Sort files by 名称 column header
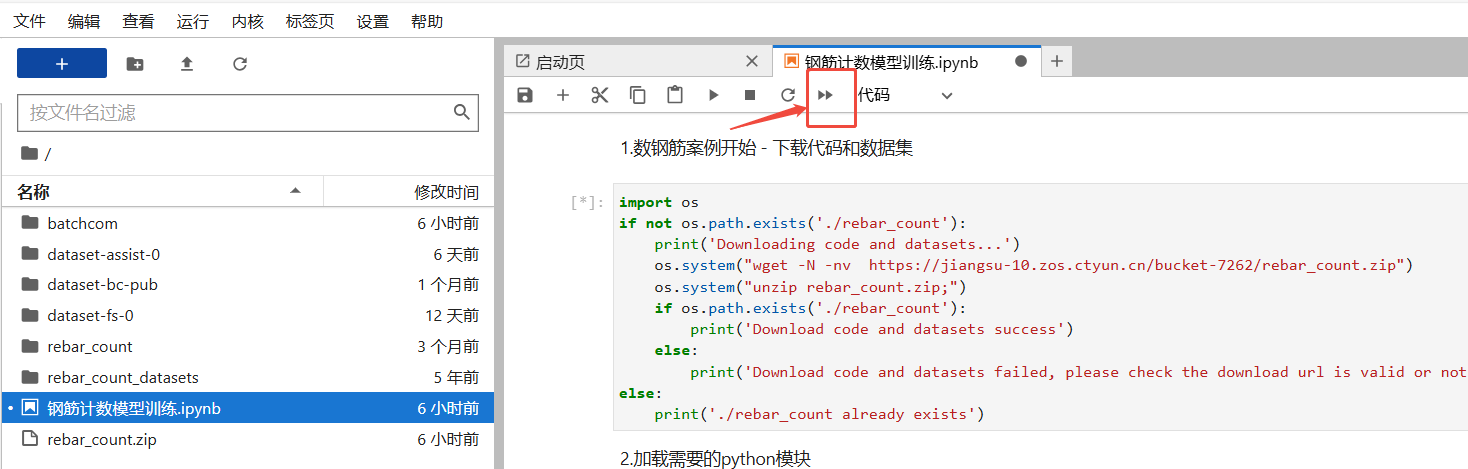Image resolution: width=1468 pixels, height=469 pixels. click(161, 191)
